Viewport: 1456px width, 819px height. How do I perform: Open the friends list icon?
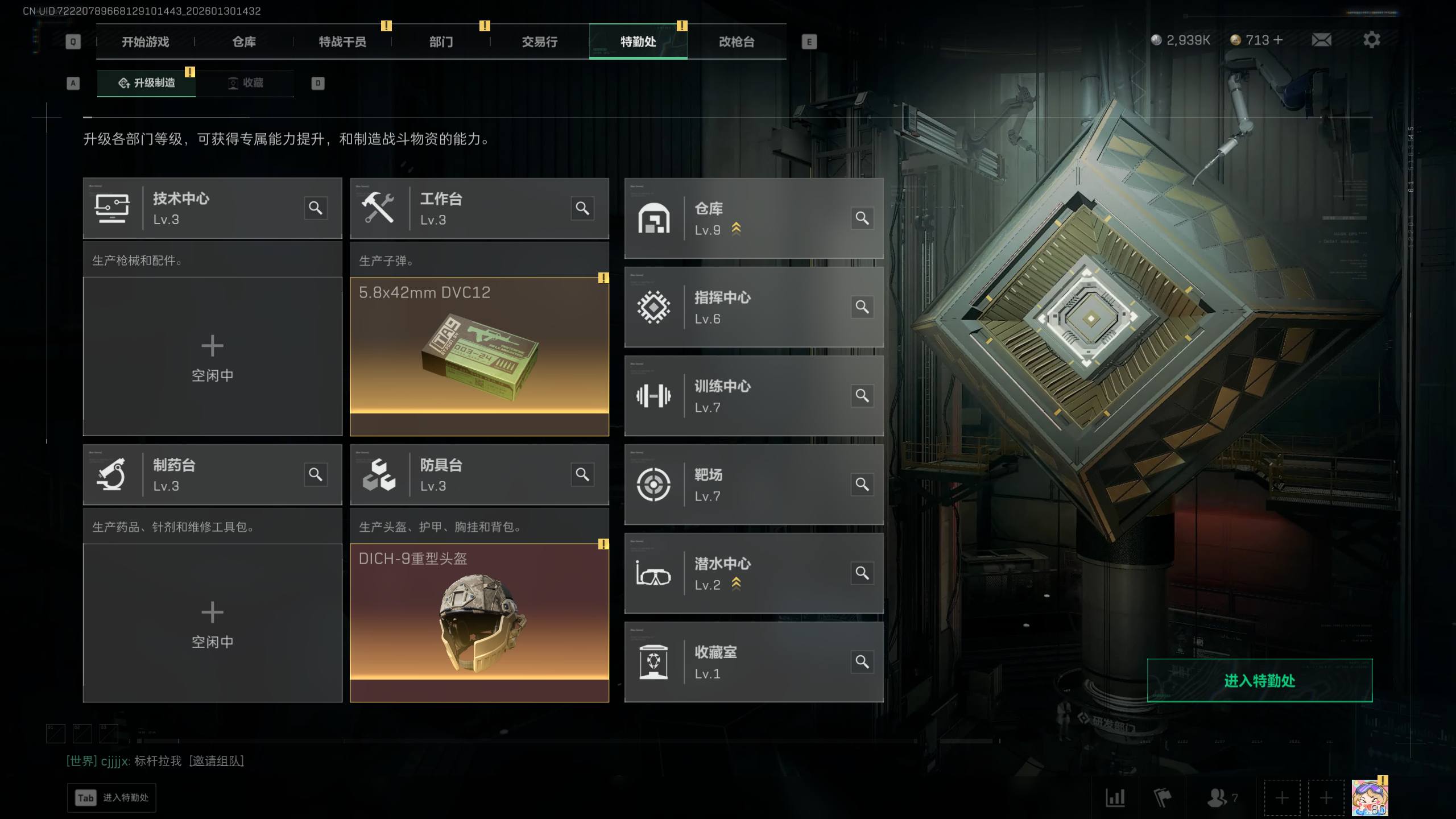point(1217,798)
